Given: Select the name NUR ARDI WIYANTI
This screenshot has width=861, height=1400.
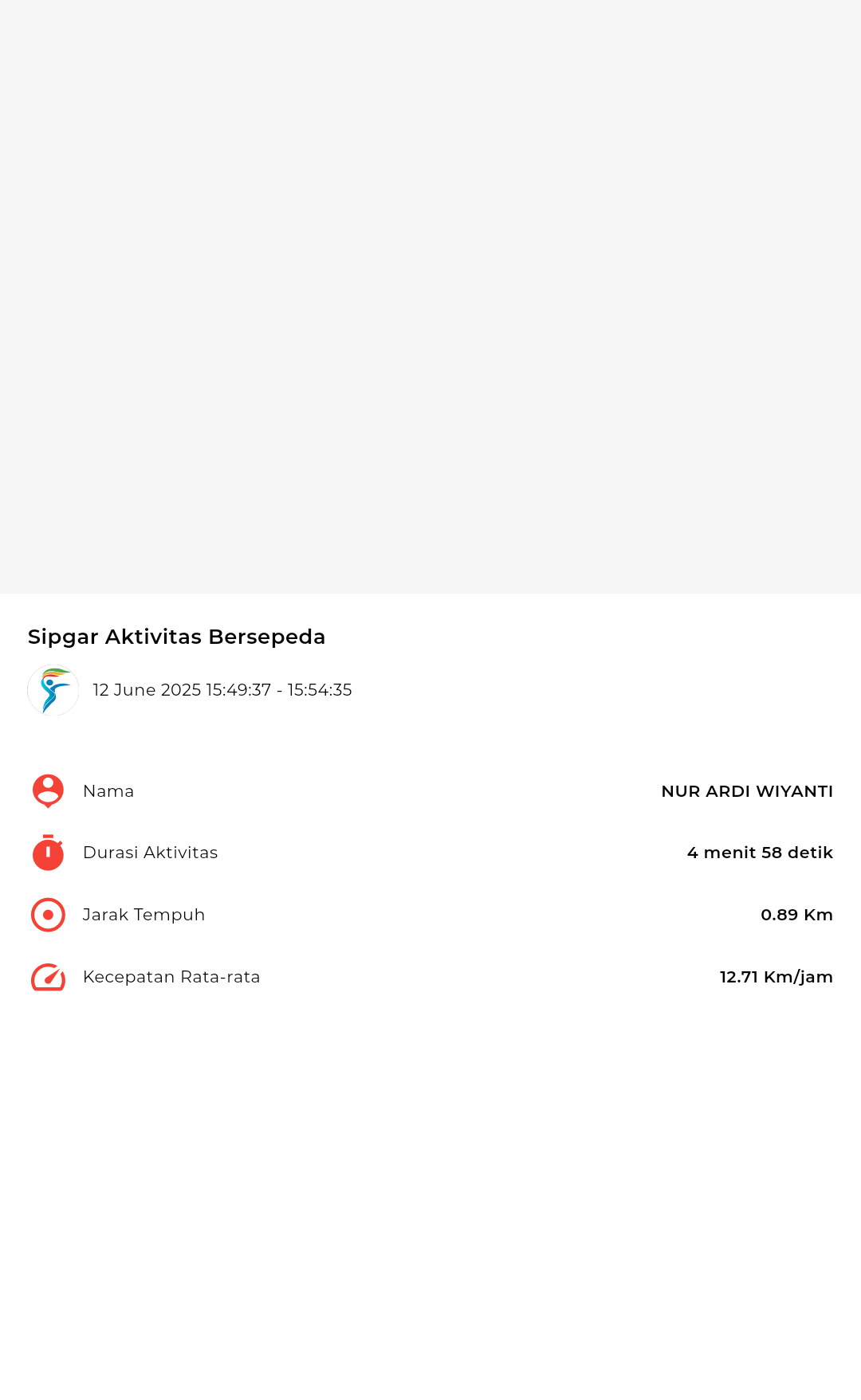Looking at the screenshot, I should [747, 791].
